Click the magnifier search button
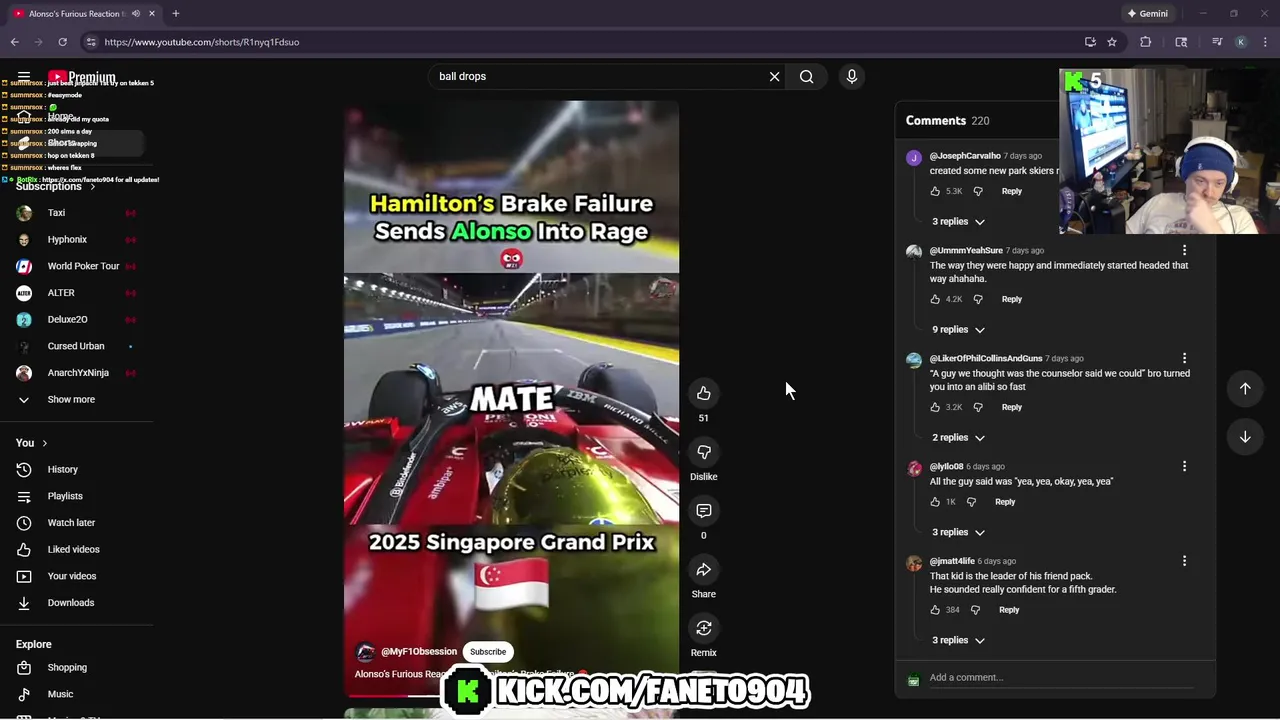The image size is (1280, 720). pyautogui.click(x=806, y=76)
